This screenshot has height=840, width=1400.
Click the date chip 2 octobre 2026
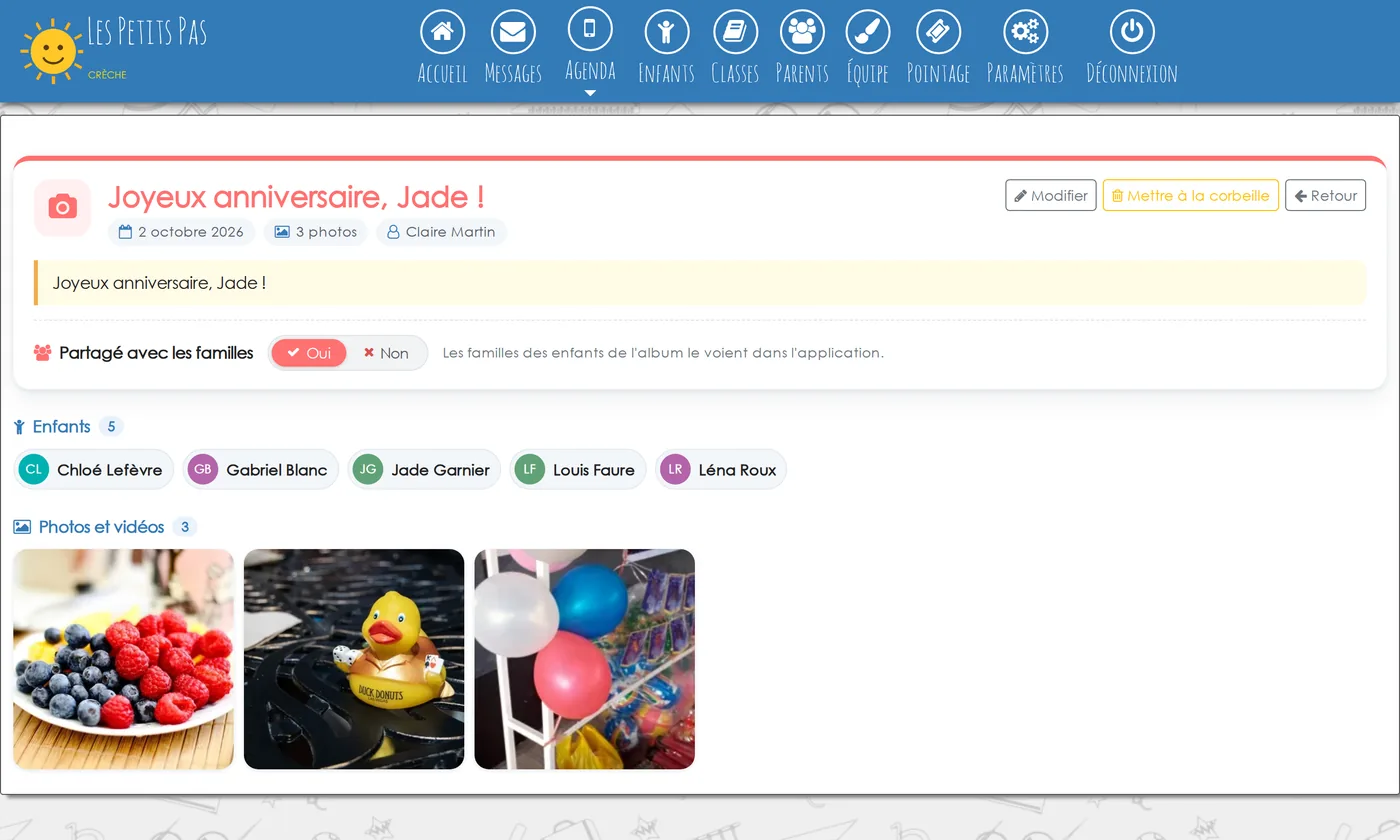[x=182, y=232]
